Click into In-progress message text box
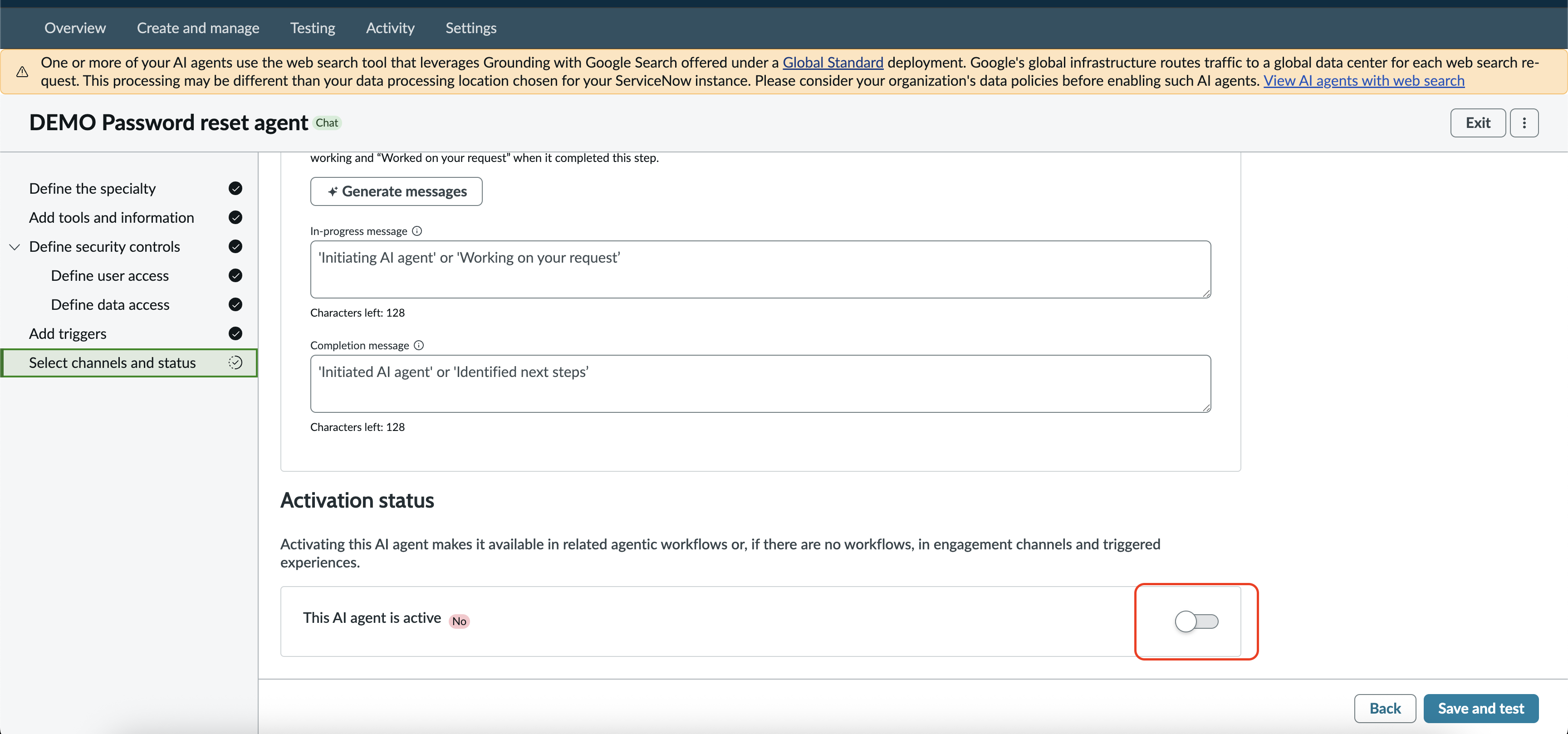Viewport: 1568px width, 734px height. [x=760, y=269]
